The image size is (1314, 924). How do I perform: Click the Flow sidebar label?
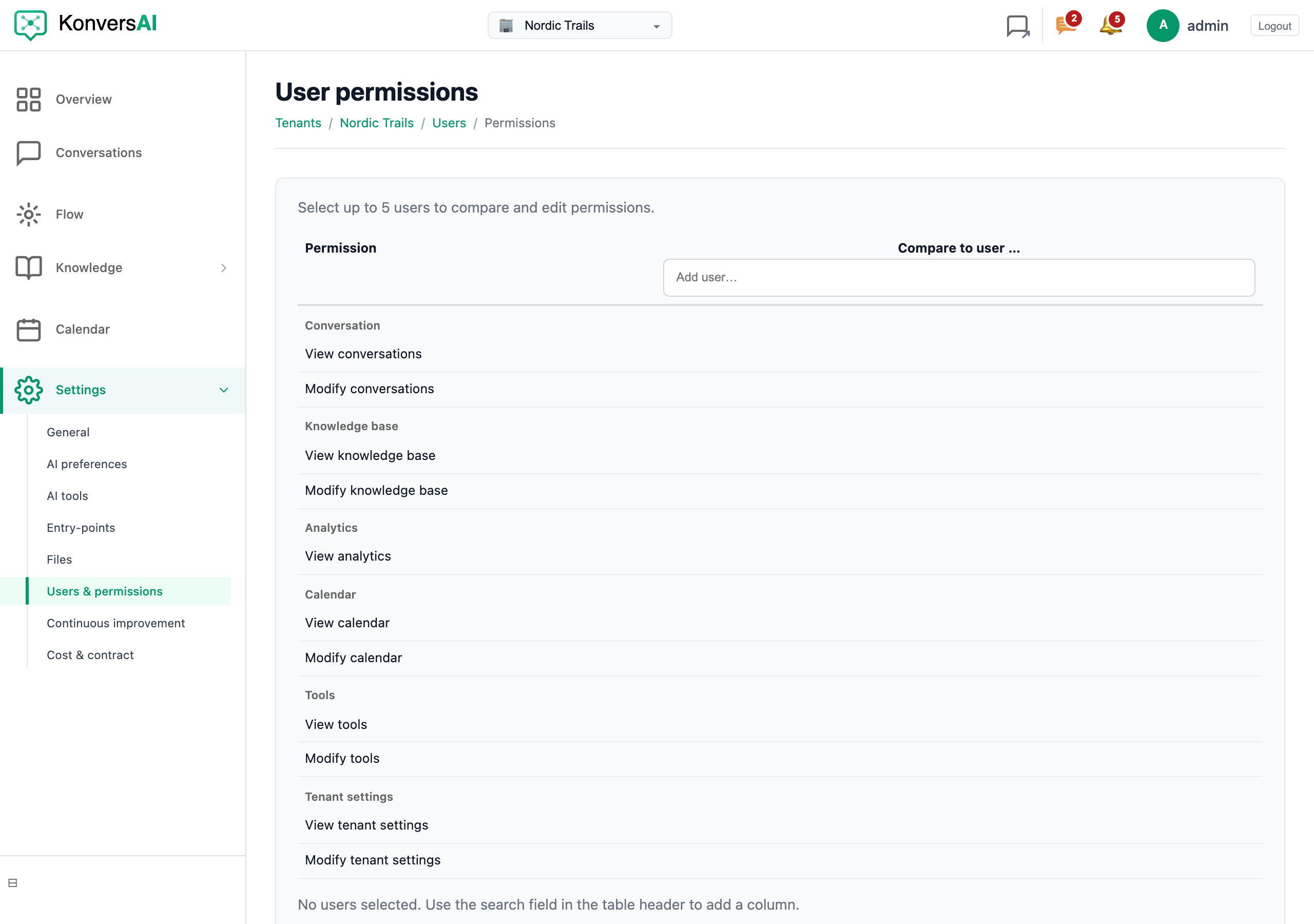point(69,215)
